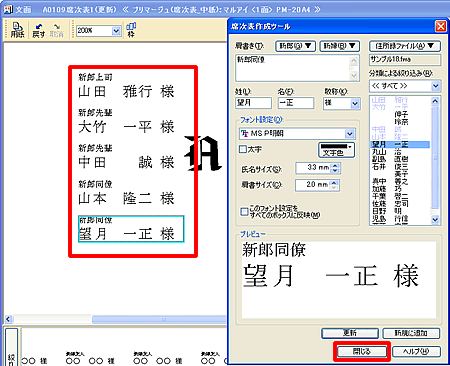The height and width of the screenshot is (366, 450).
Task: Close the 席次表作成ツール dialog with X
Action: coord(441,26)
